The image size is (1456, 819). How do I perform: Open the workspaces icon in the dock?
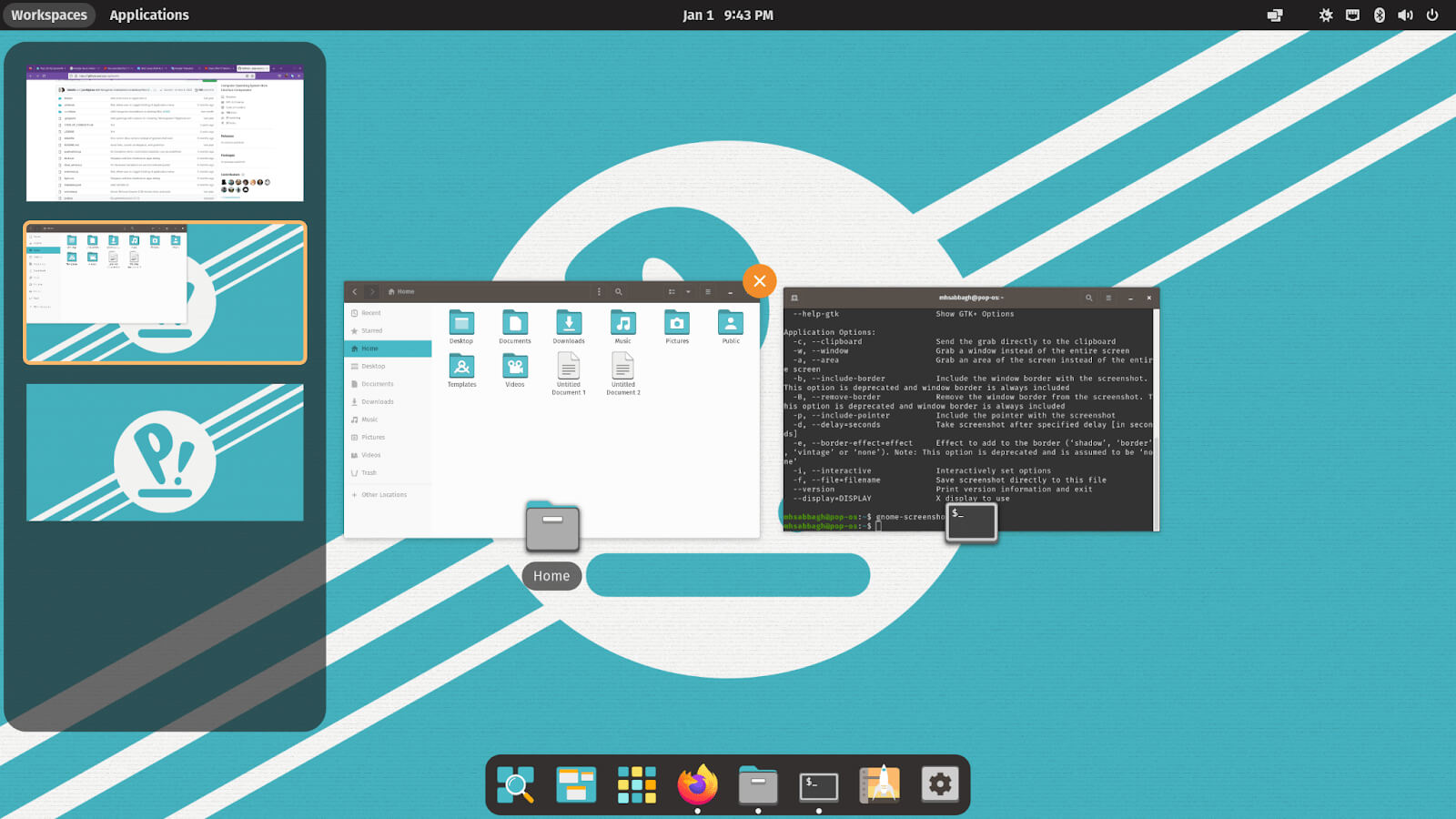576,784
